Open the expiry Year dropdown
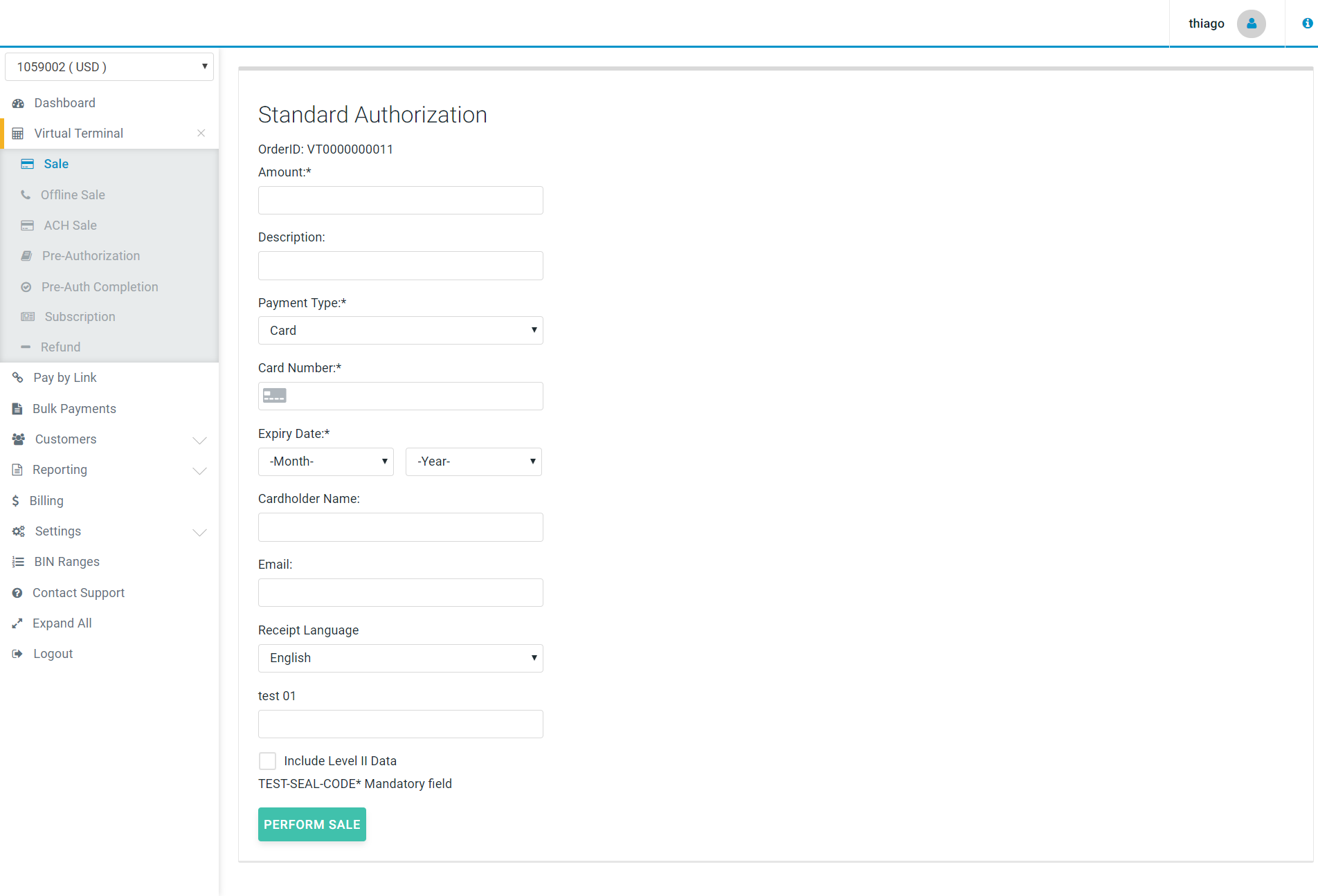This screenshot has height=896, width=1318. tap(473, 461)
